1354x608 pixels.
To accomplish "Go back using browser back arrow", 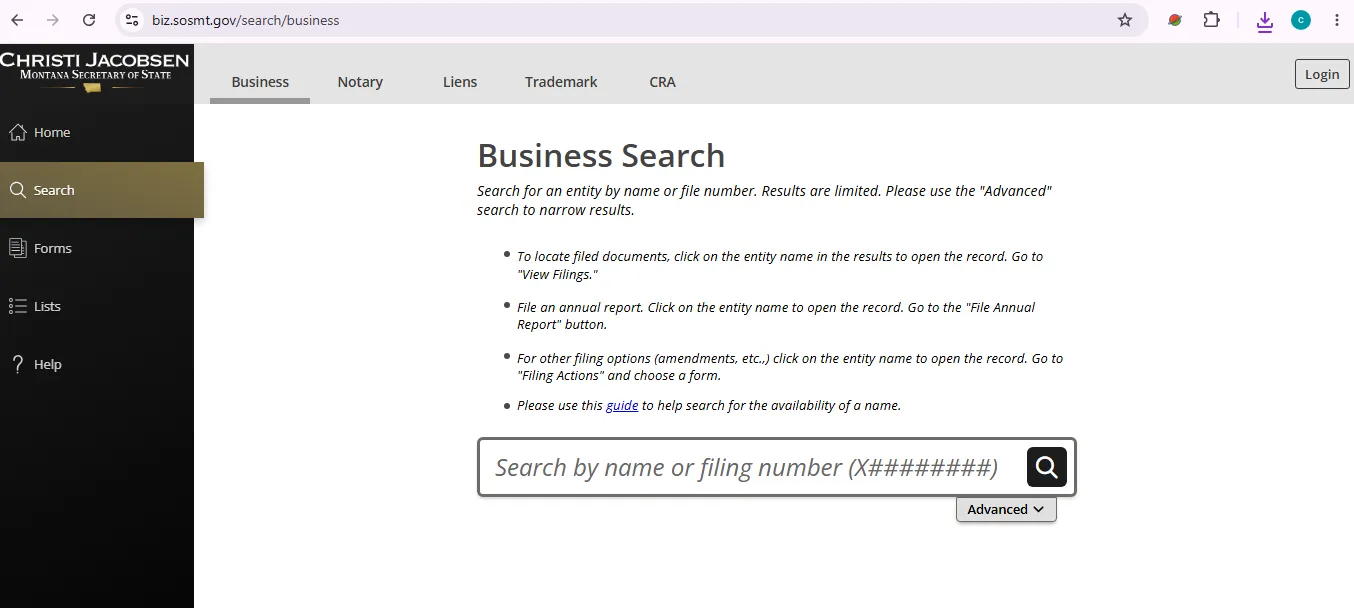I will (18, 20).
